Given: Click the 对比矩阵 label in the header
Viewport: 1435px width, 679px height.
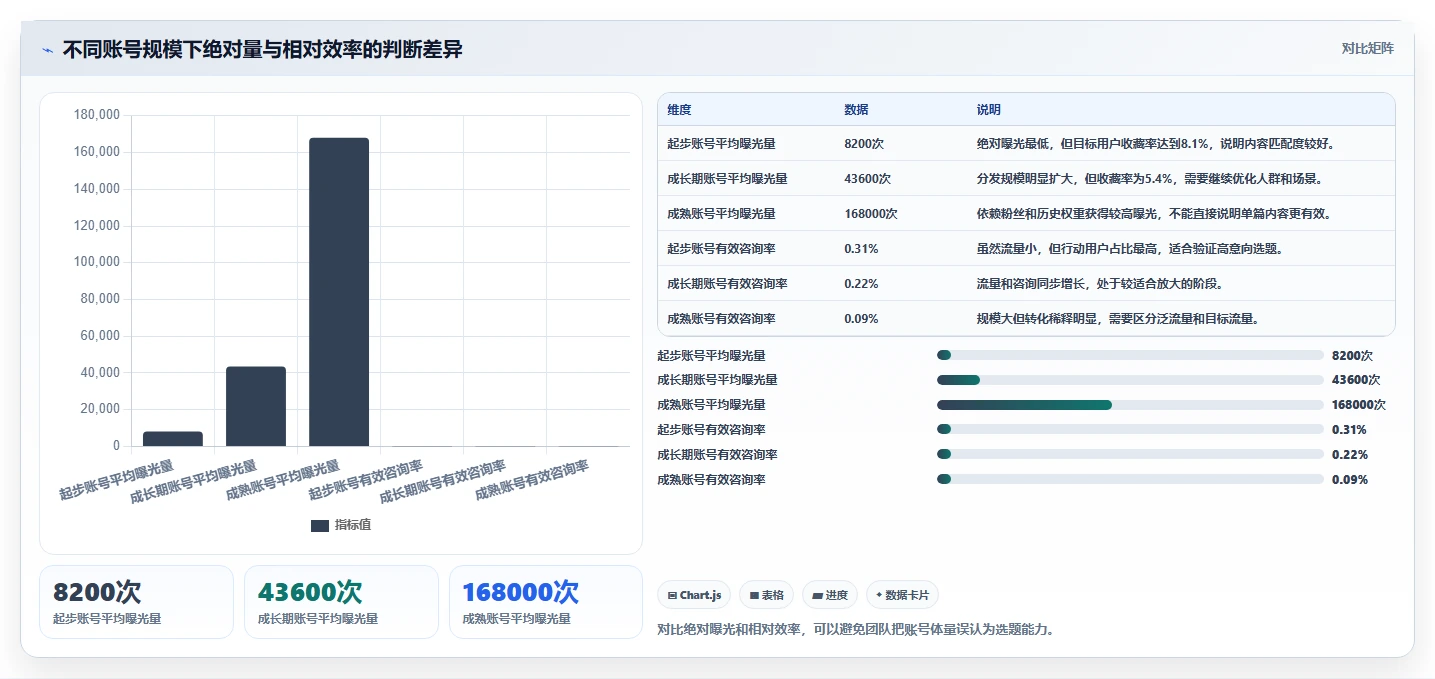Looking at the screenshot, I should [x=1367, y=48].
